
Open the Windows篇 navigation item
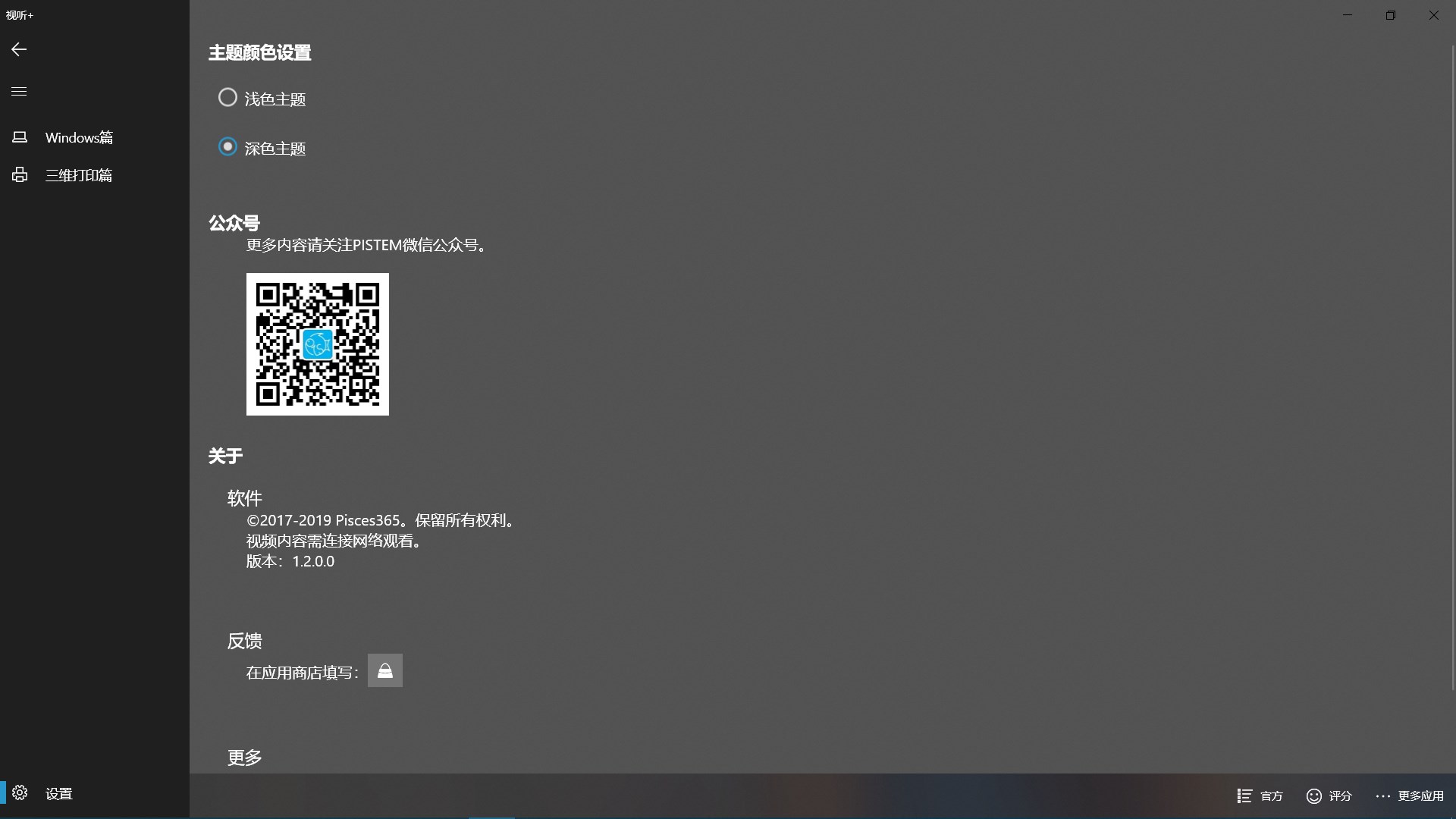79,137
